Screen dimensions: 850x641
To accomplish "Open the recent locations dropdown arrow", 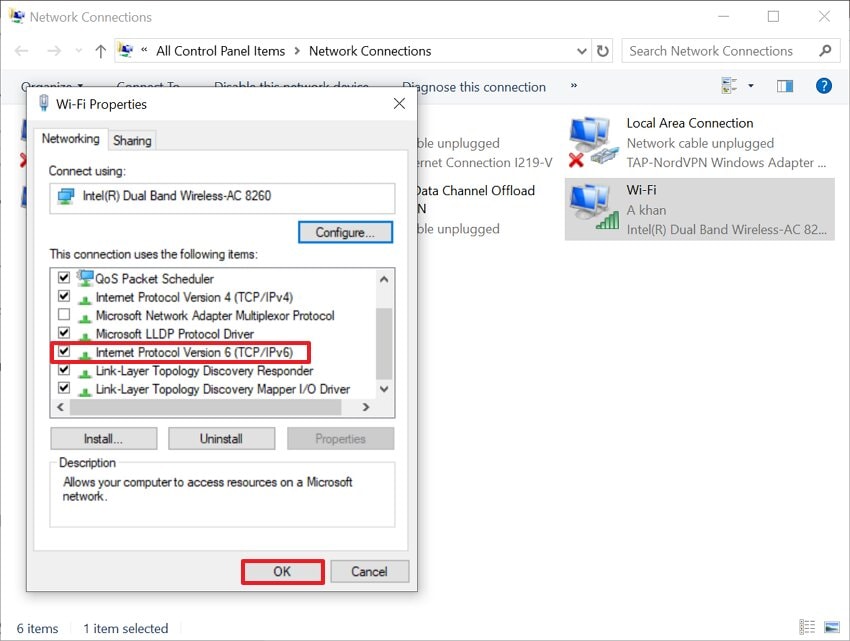I will [x=79, y=51].
